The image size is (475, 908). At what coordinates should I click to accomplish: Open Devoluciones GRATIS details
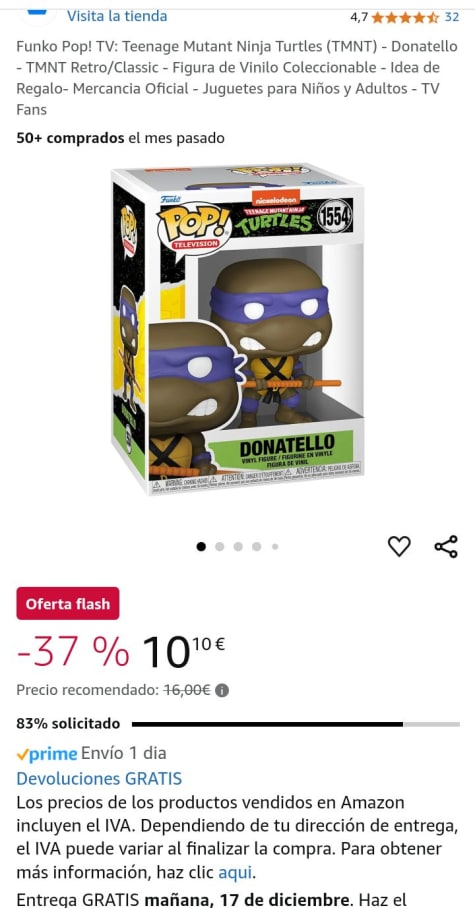click(99, 778)
